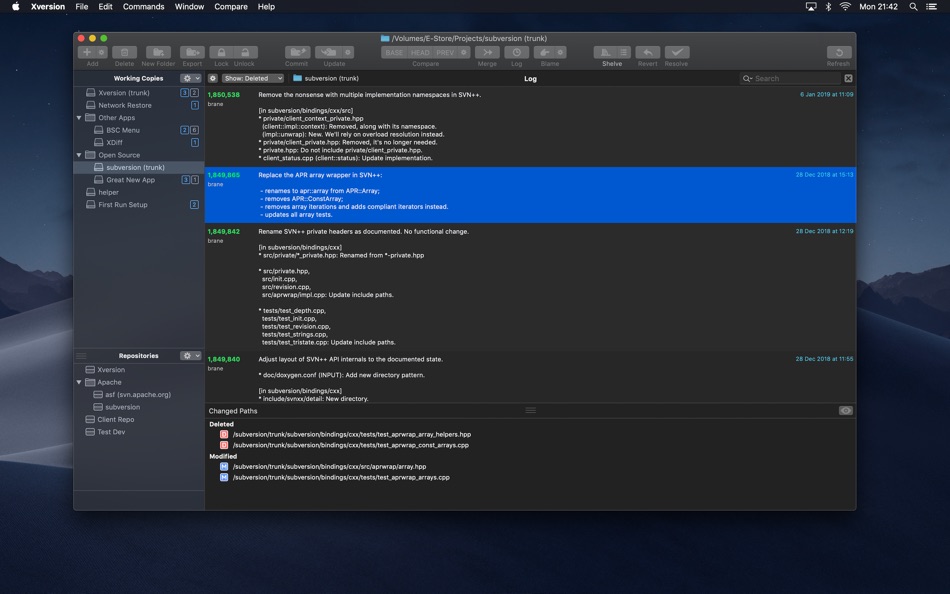
Task: Collapse the Open Source group
Action: tap(79, 155)
